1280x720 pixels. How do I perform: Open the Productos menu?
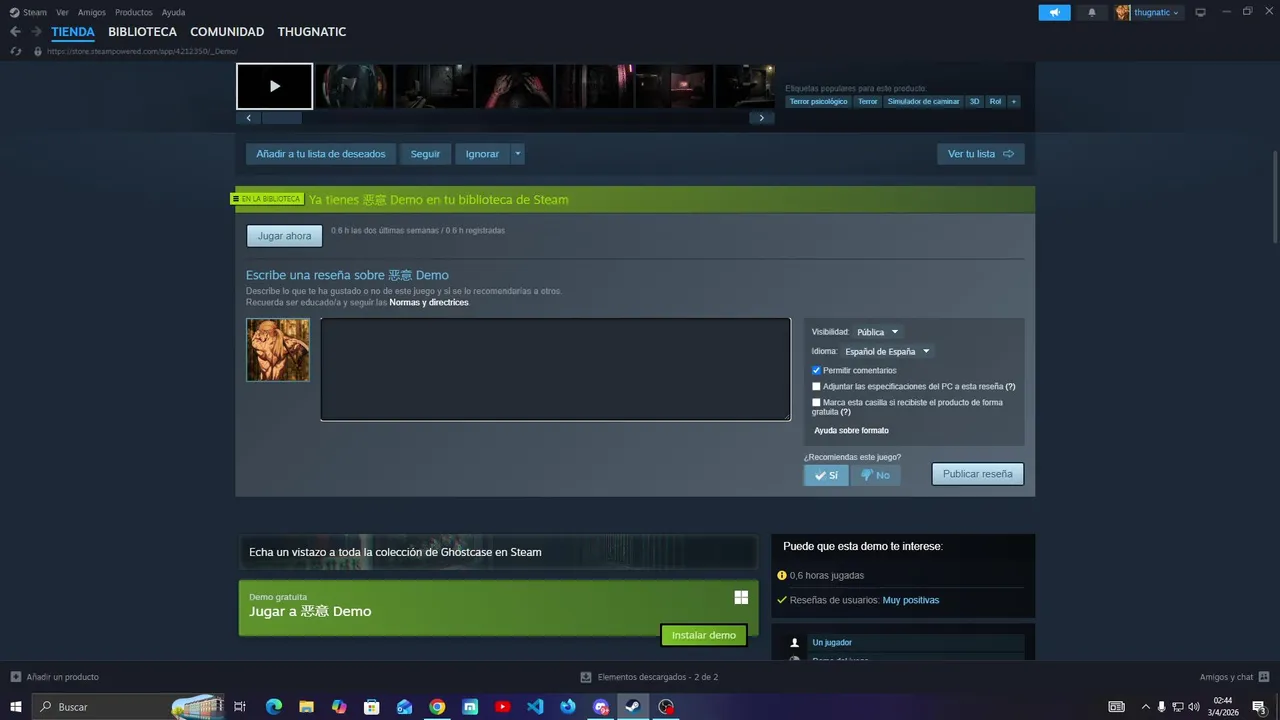134,12
